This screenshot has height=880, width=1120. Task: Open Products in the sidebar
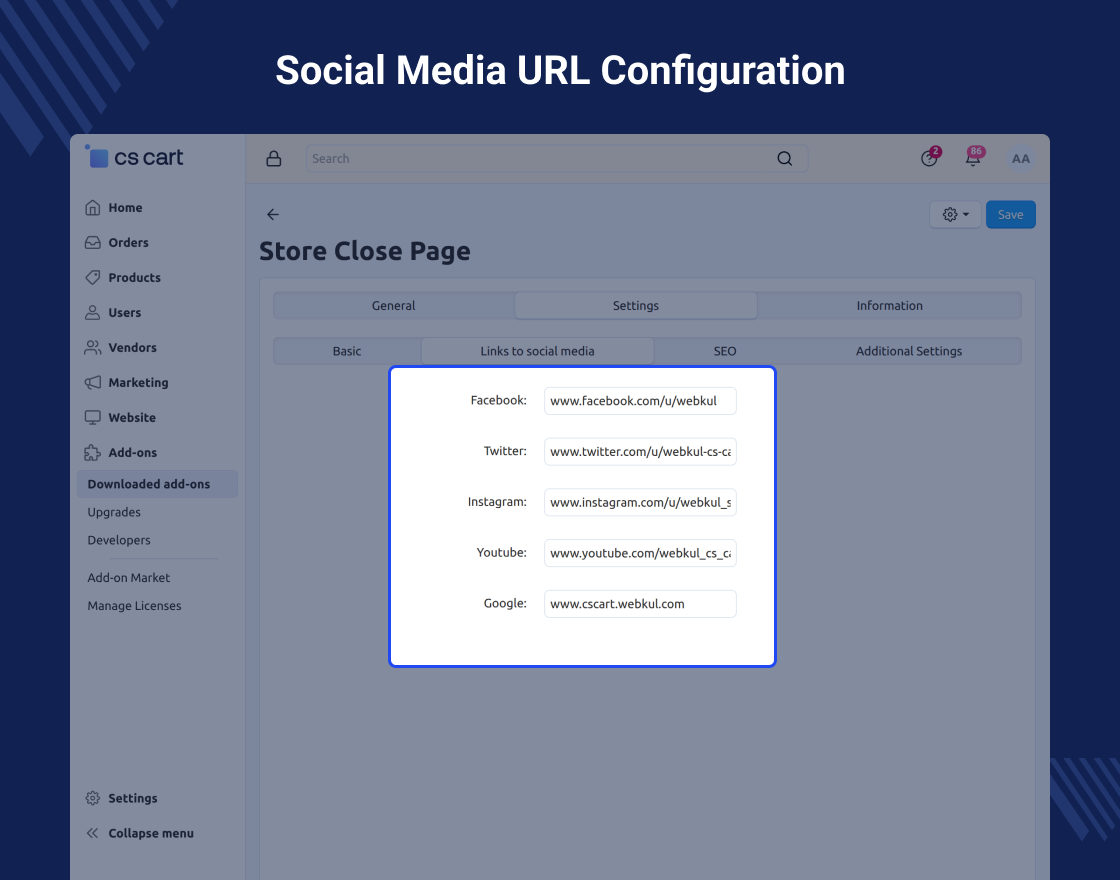(134, 277)
